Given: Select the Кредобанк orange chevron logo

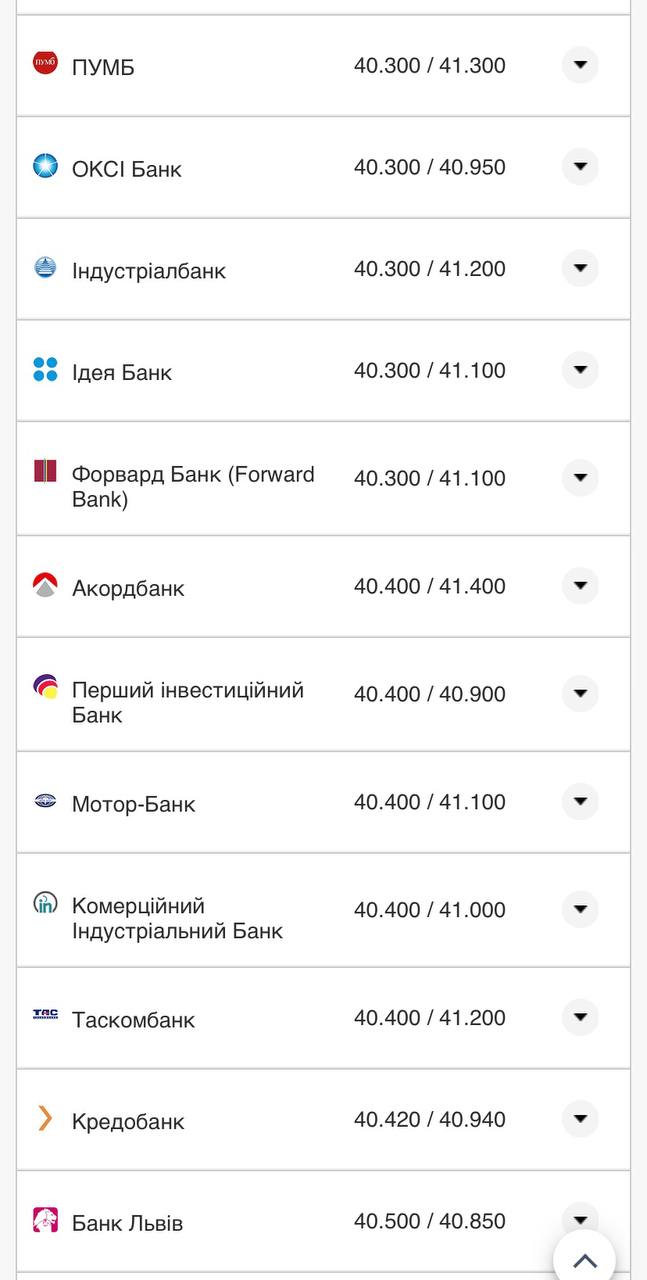Looking at the screenshot, I should (x=44, y=1116).
